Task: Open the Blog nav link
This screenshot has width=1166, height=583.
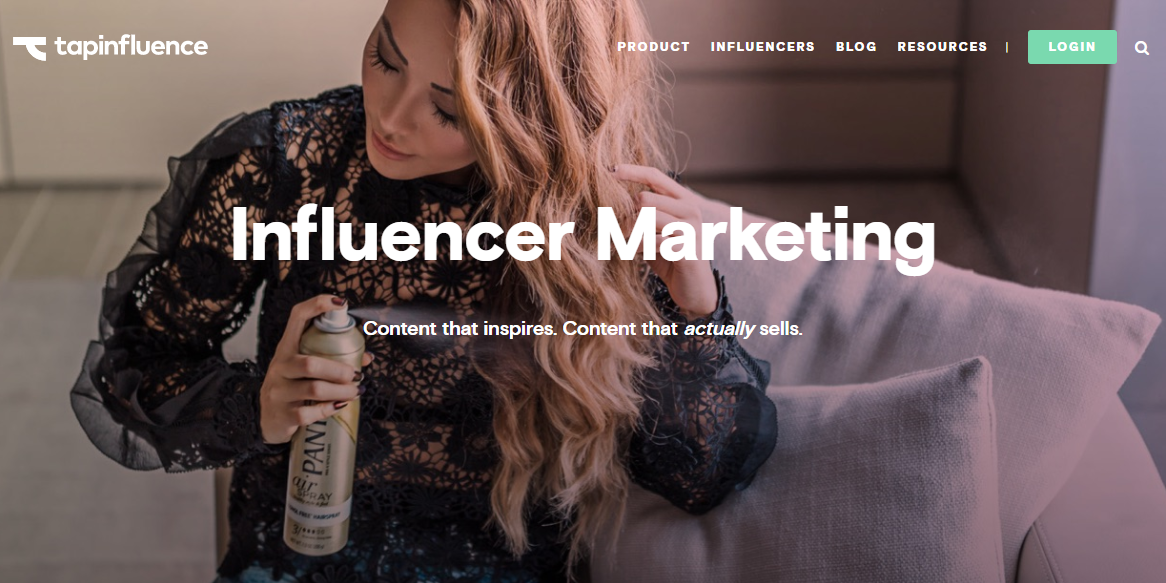Action: point(856,47)
